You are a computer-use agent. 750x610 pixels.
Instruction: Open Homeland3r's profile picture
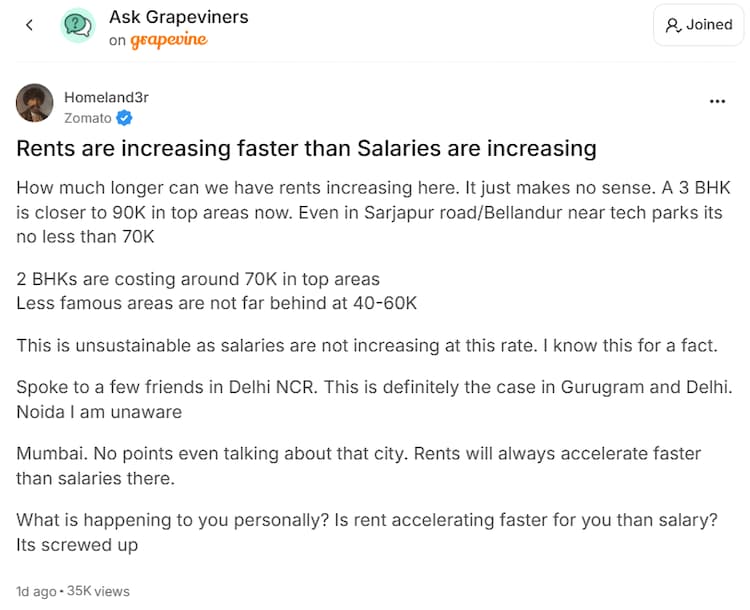point(35,103)
